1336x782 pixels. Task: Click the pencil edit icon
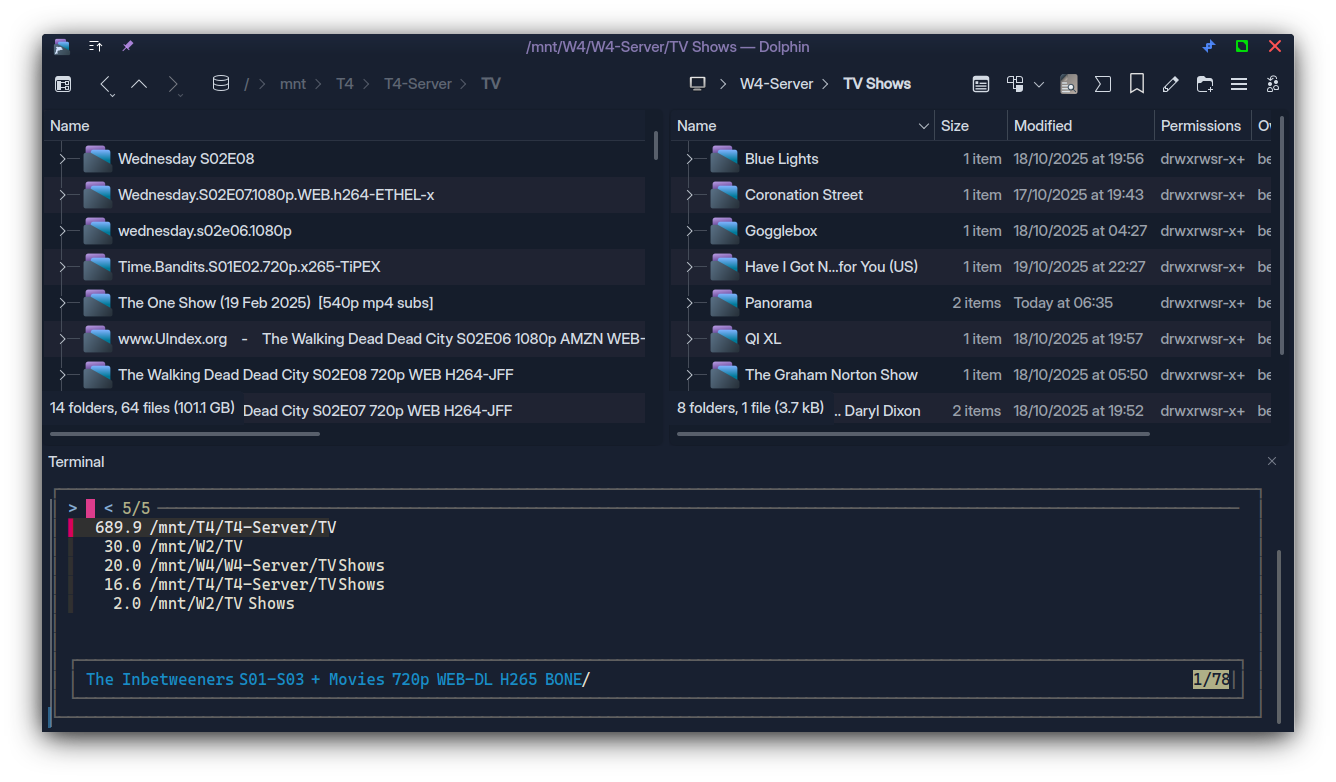click(x=1170, y=84)
